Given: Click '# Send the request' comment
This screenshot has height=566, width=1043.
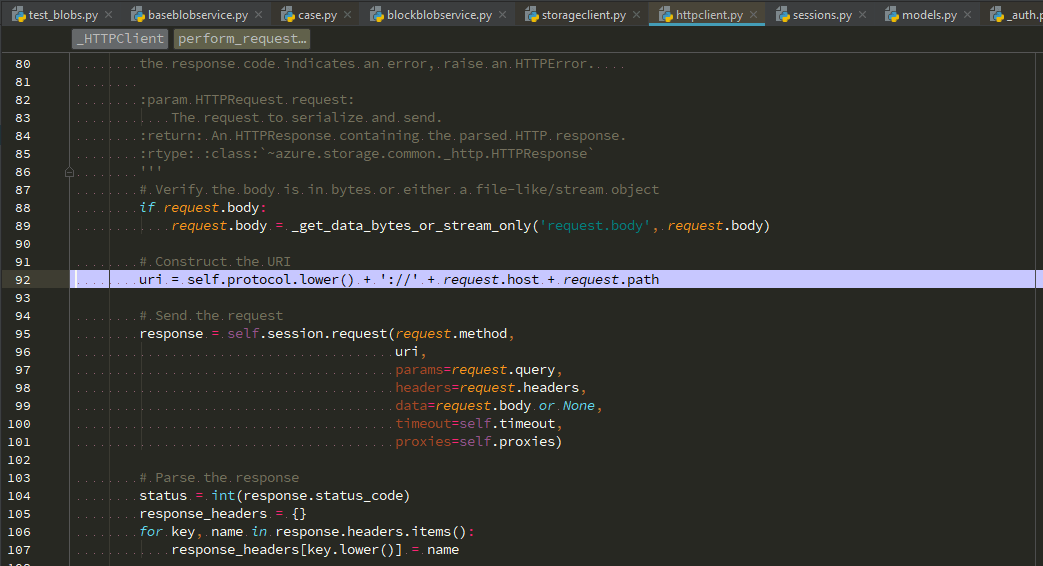Looking at the screenshot, I should click(211, 315).
